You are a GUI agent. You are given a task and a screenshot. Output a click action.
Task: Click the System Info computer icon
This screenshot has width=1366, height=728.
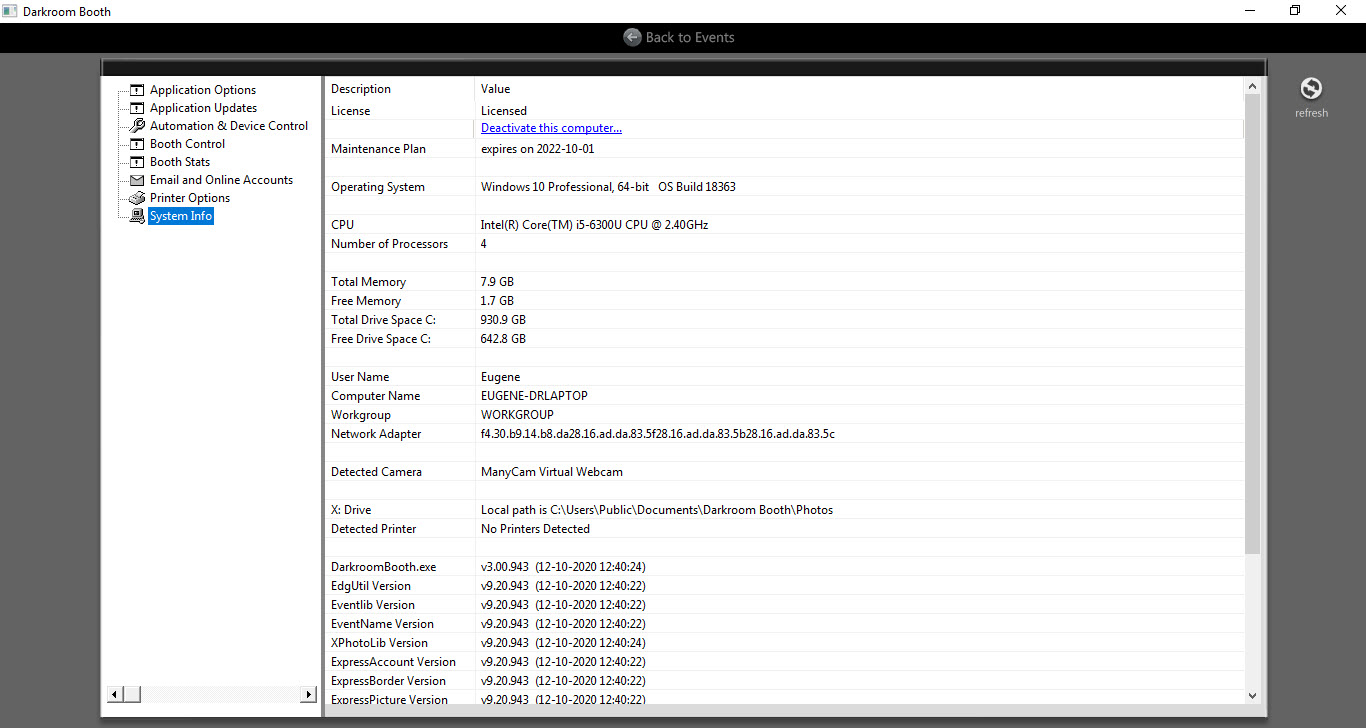click(x=137, y=216)
